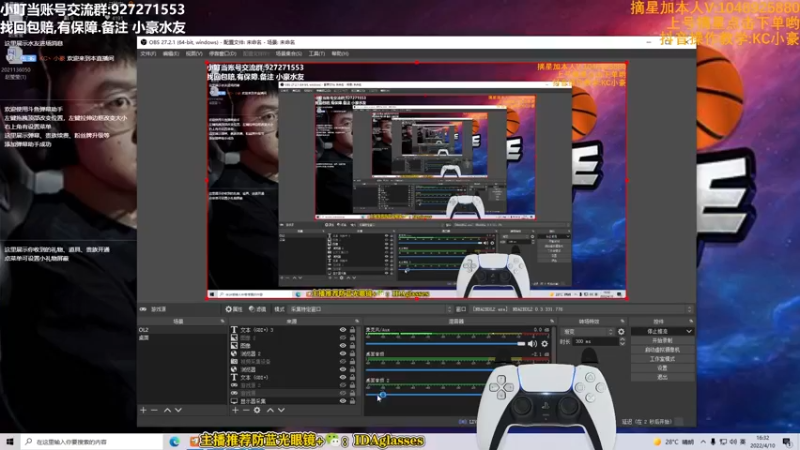Open the 场景集合(S) menu
This screenshot has width=800, height=450.
[x=288, y=54]
